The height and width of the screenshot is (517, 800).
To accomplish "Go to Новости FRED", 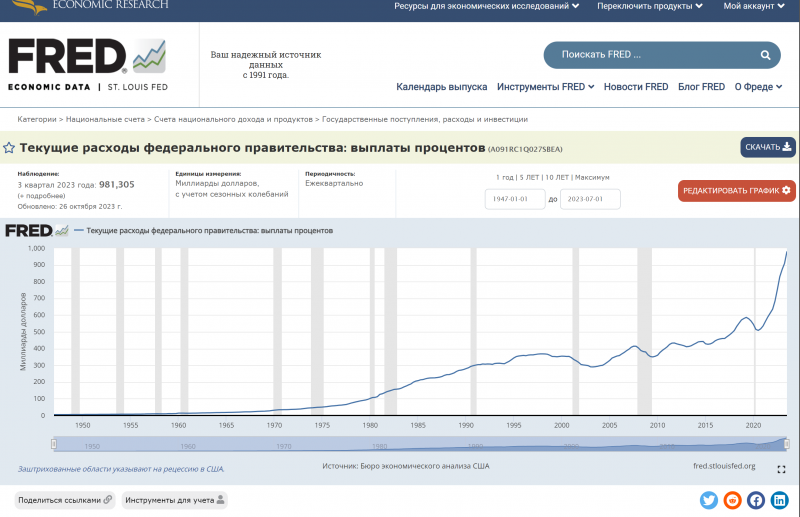I will click(x=636, y=87).
